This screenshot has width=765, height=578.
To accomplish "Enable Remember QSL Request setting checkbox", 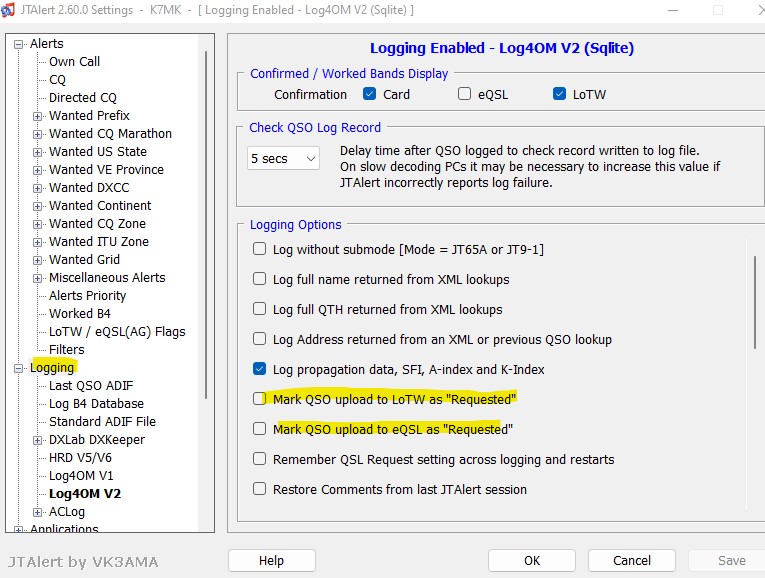I will tap(260, 459).
